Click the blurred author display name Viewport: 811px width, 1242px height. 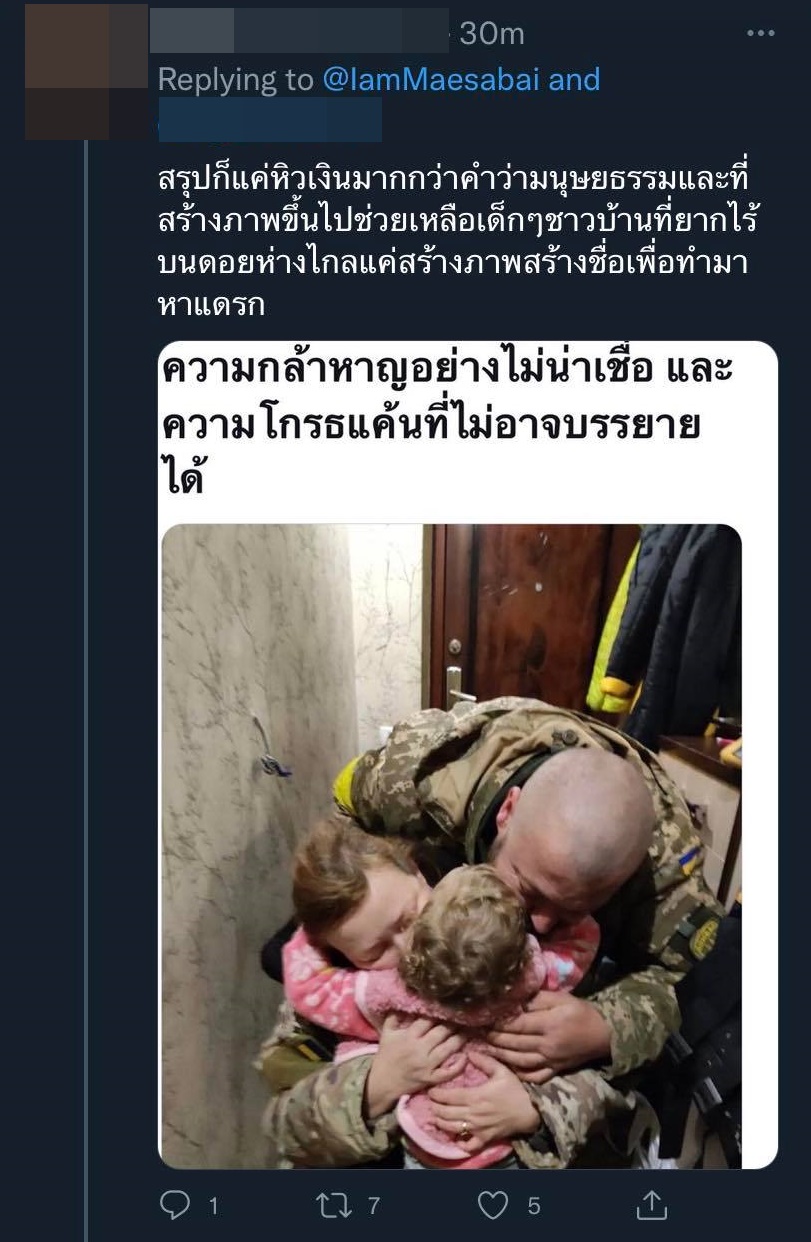click(x=300, y=31)
